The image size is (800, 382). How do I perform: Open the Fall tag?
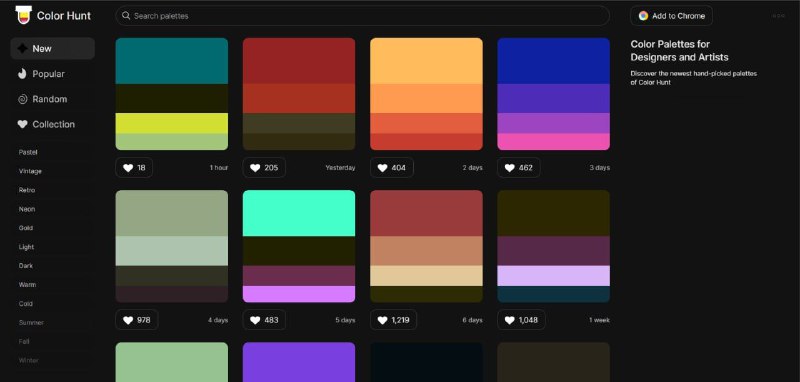(x=24, y=341)
